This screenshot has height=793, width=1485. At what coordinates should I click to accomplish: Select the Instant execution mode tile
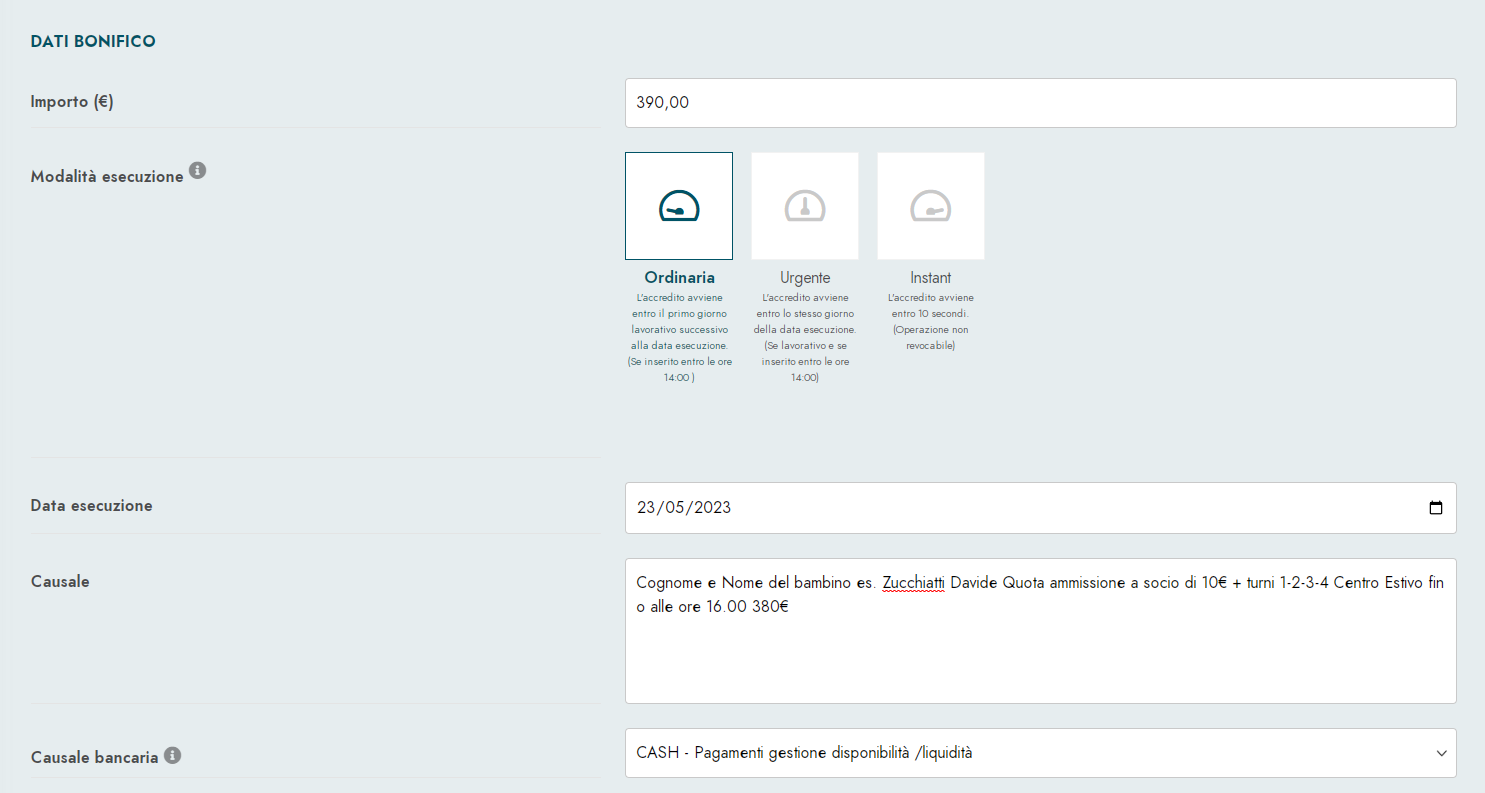coord(931,206)
